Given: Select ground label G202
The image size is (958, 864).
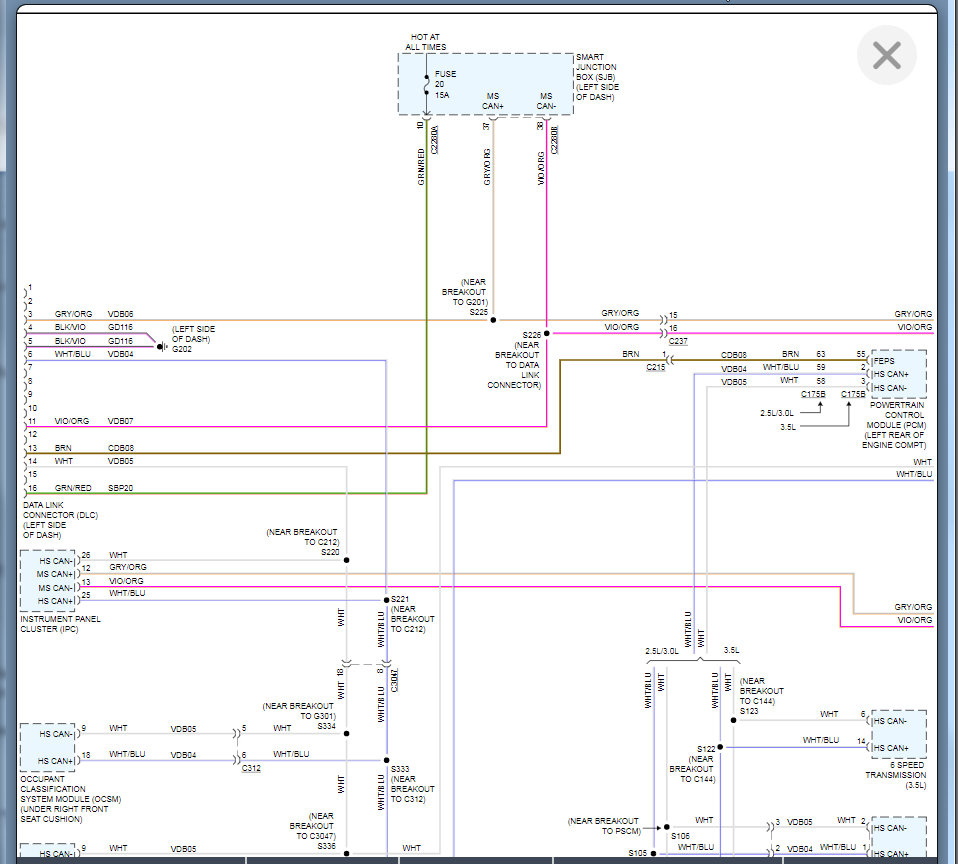Looking at the screenshot, I should (x=181, y=349).
